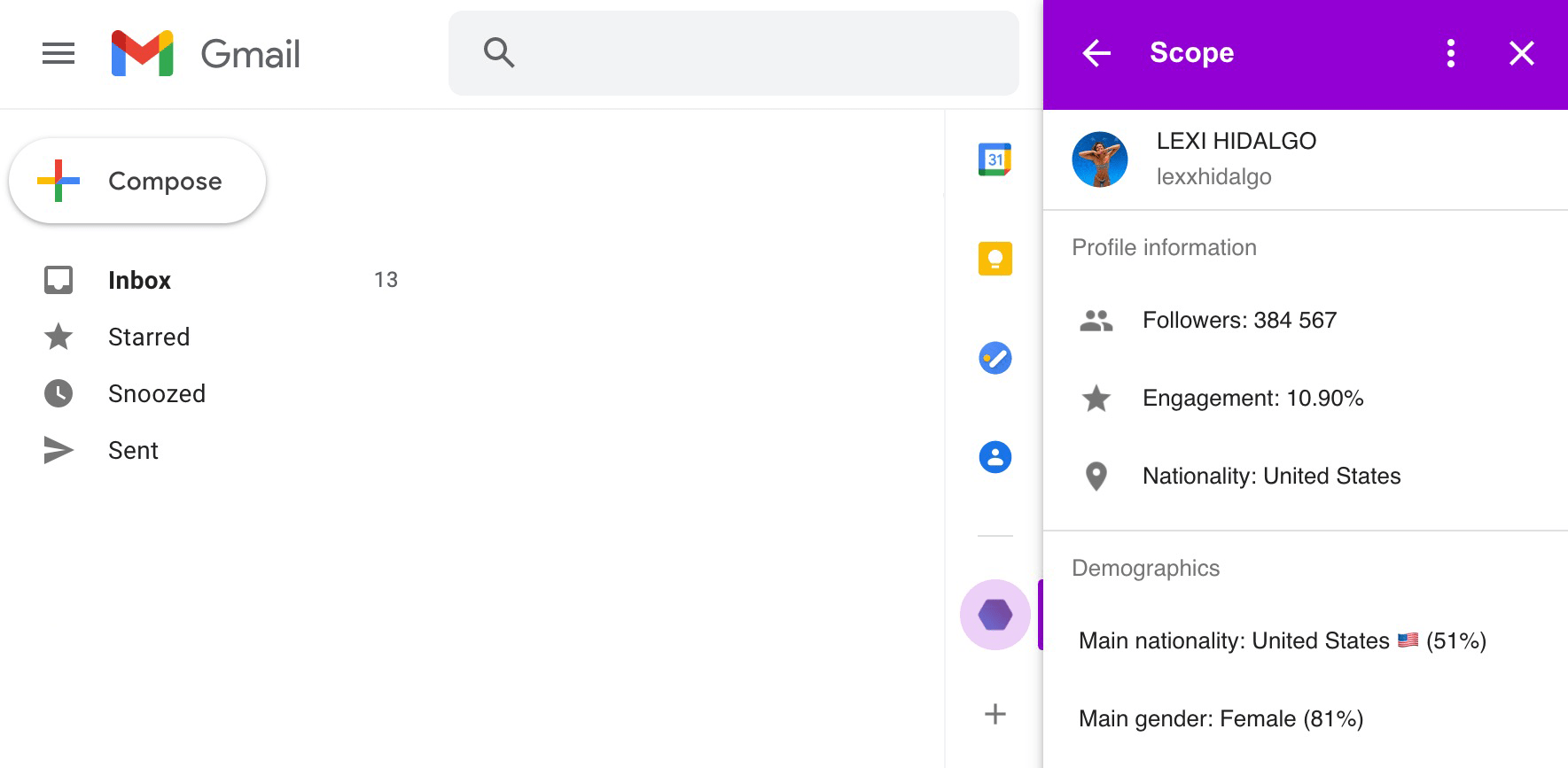
Task: Click the Snoozed clock icon
Action: pos(59,393)
